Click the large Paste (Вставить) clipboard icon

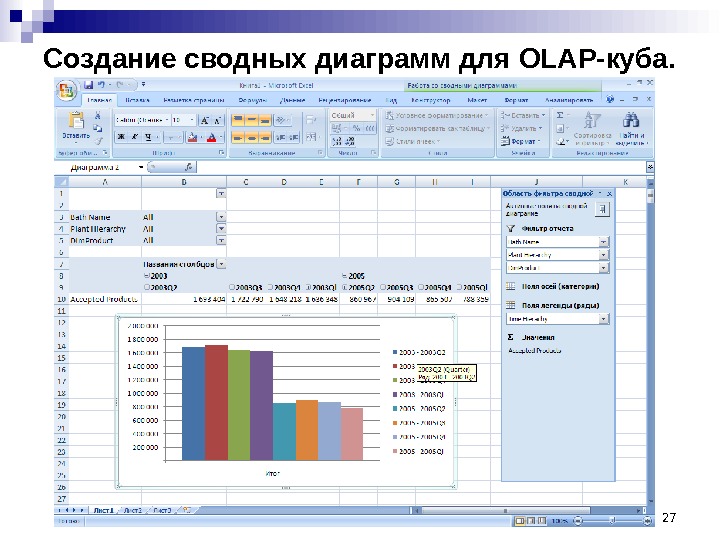(76, 120)
